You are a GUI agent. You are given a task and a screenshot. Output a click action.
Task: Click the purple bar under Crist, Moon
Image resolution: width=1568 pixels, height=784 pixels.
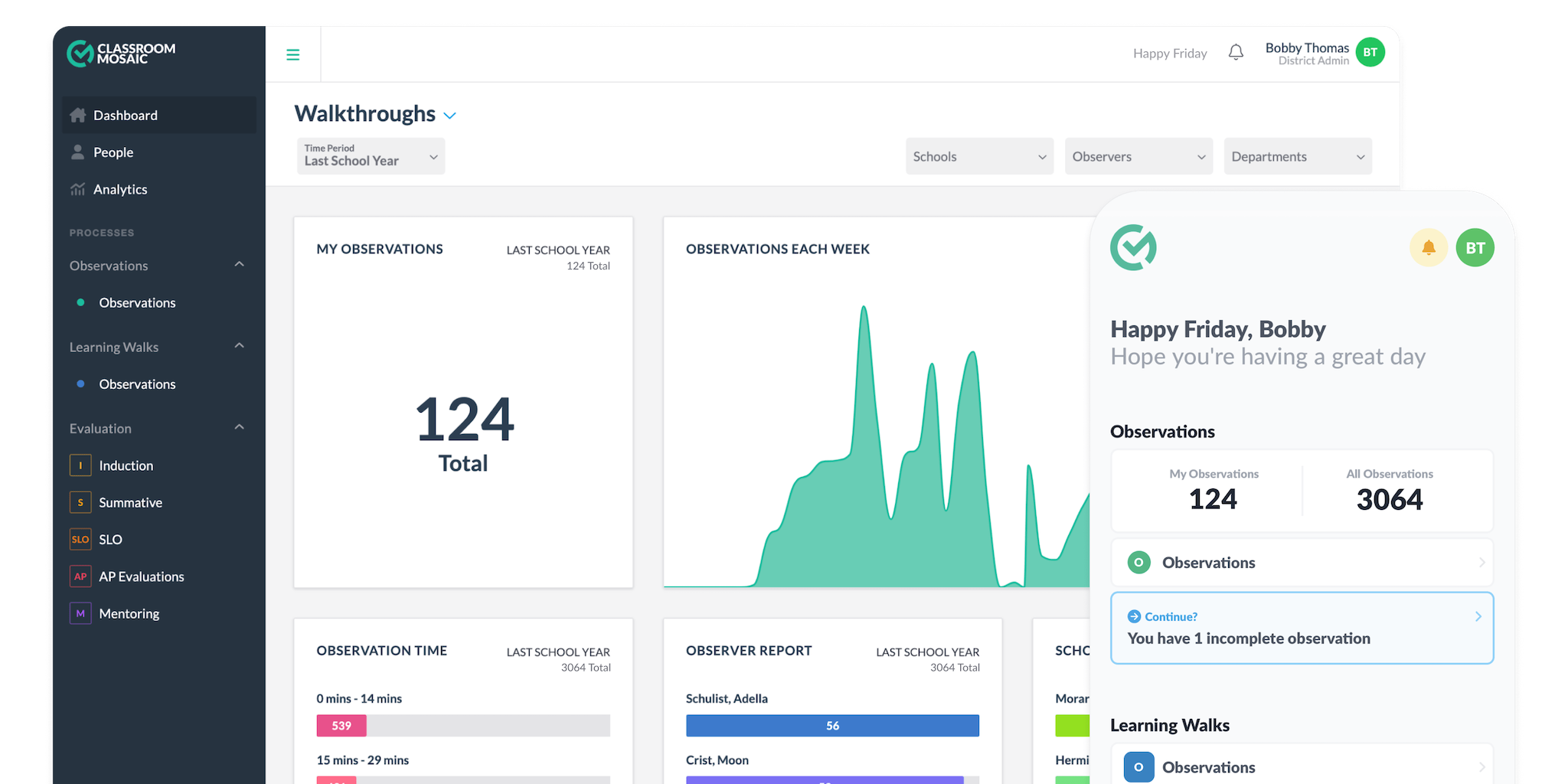point(825,780)
